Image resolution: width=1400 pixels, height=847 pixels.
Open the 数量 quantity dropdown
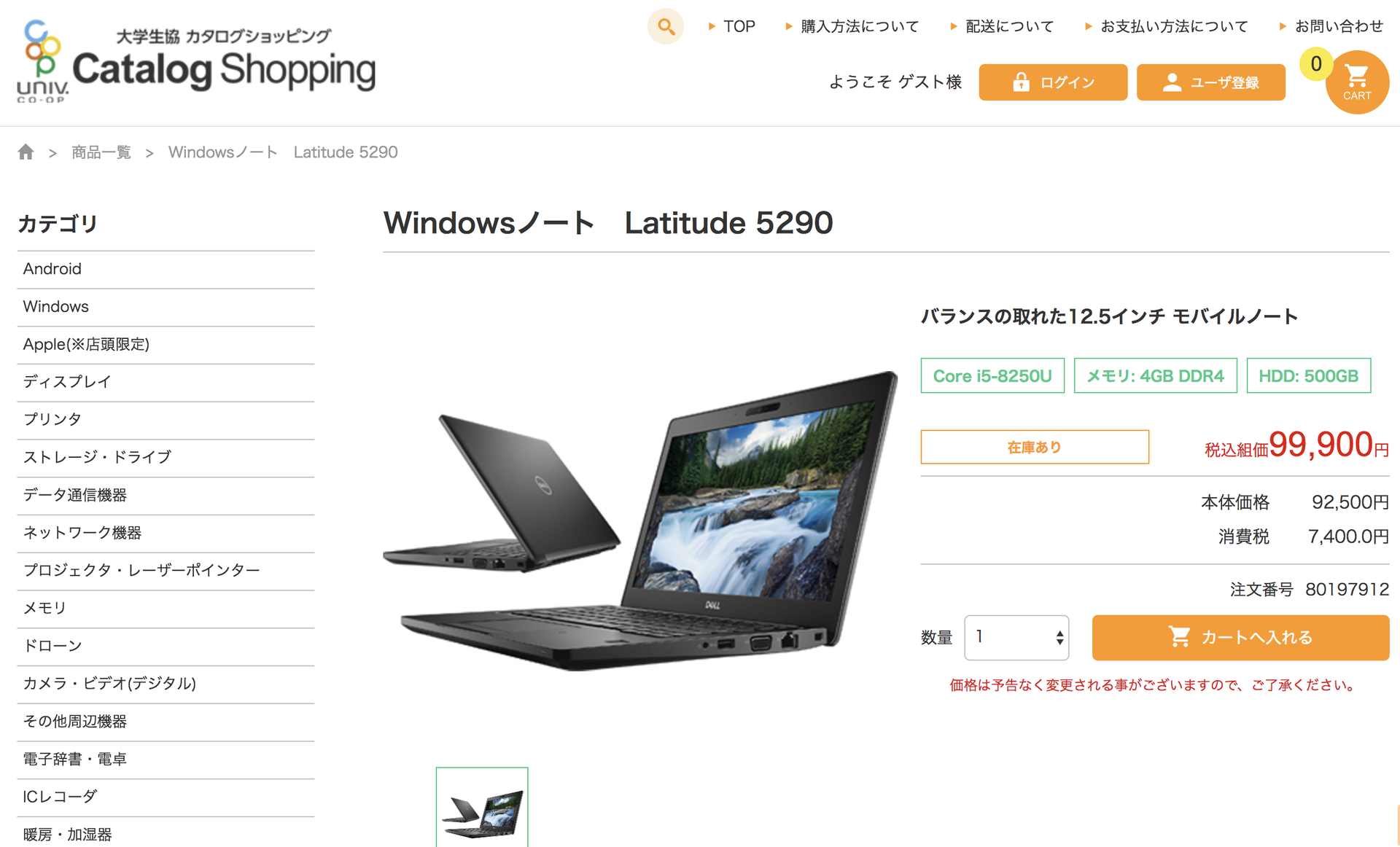tap(1016, 638)
